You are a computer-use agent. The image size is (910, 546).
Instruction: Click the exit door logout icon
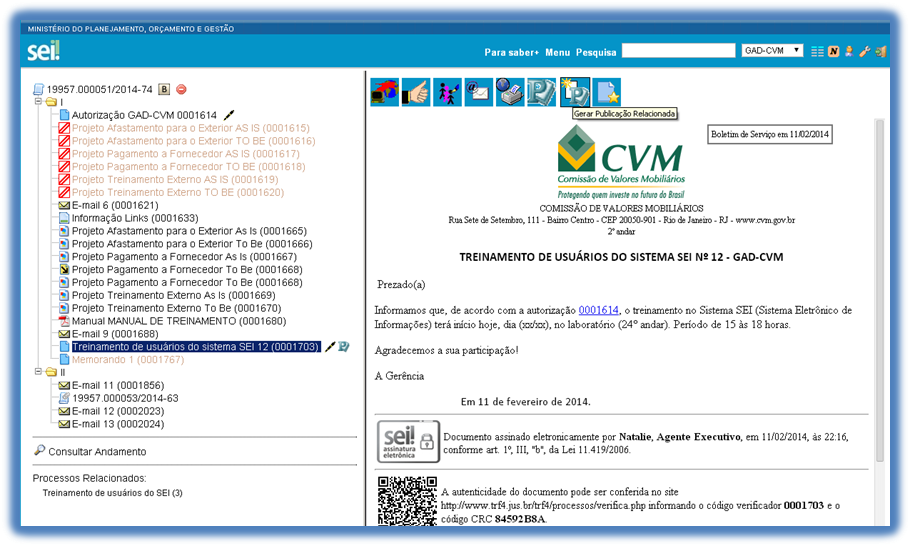(881, 52)
